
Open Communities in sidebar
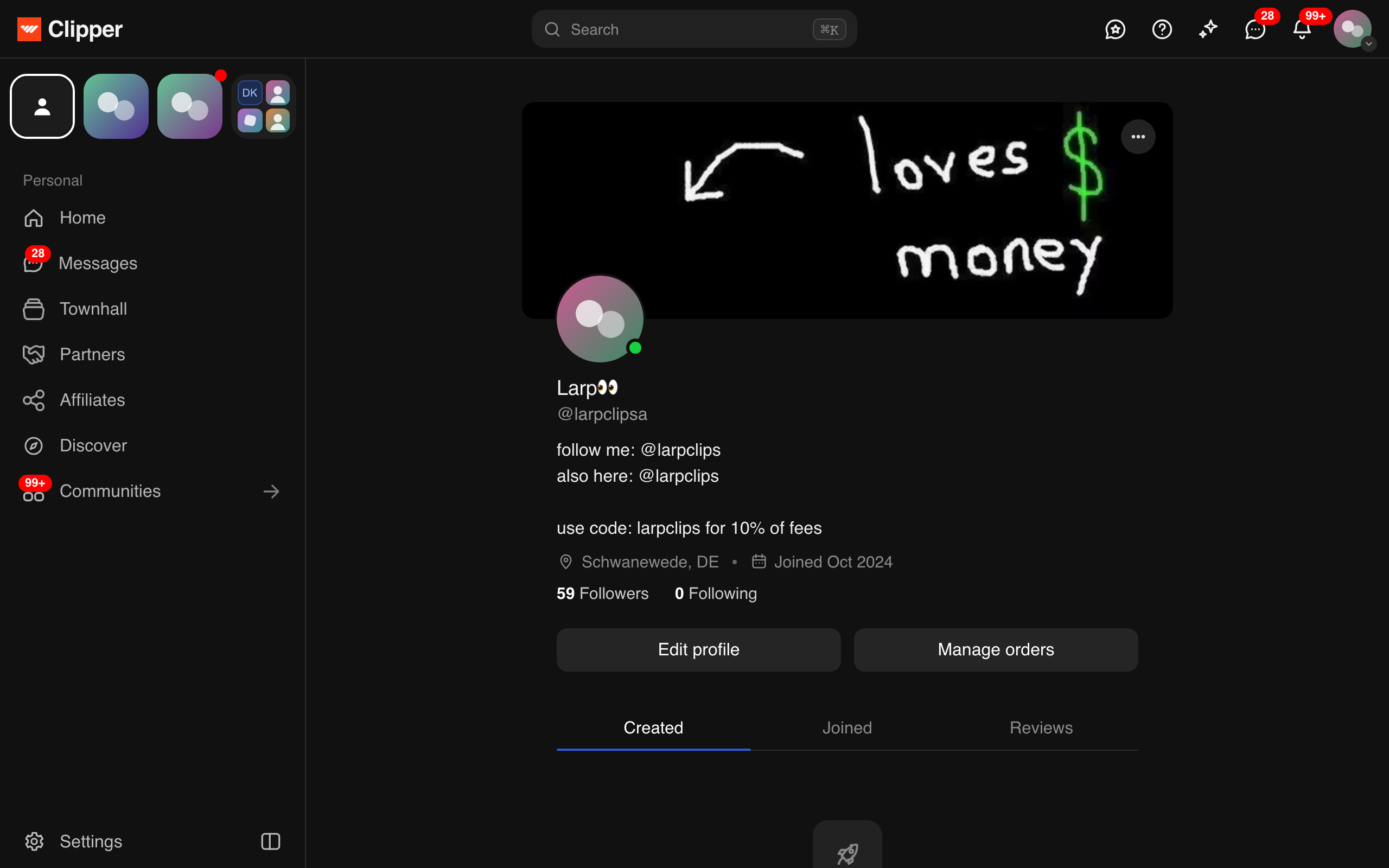click(152, 492)
